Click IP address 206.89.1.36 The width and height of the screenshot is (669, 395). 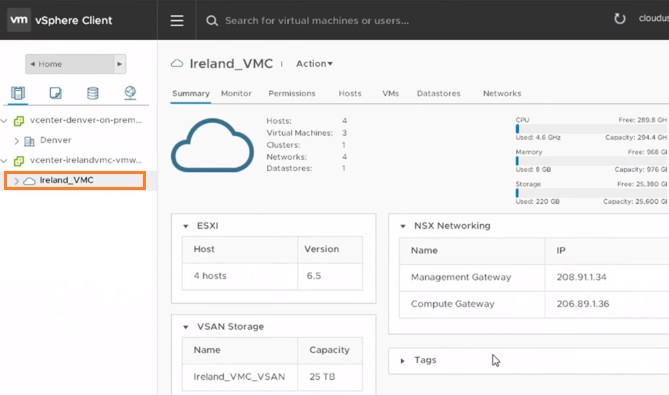582,304
